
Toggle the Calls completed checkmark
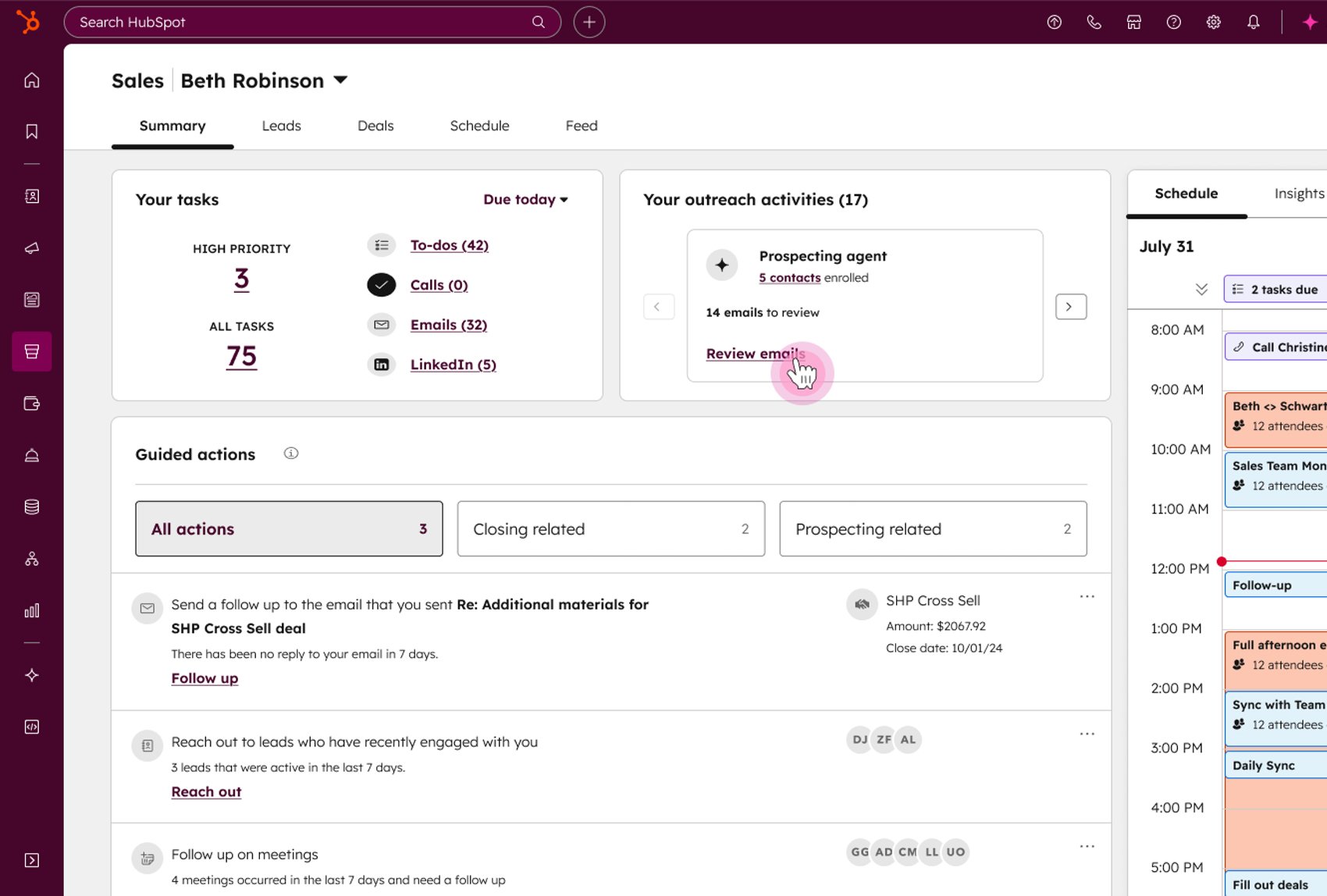pyautogui.click(x=381, y=285)
